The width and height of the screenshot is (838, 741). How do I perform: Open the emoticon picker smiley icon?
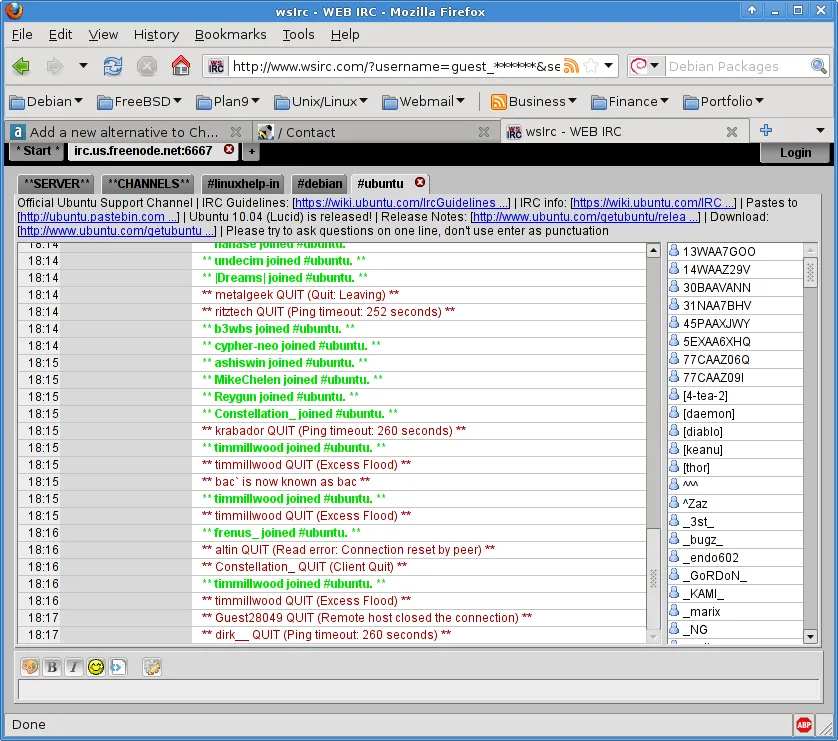95,667
